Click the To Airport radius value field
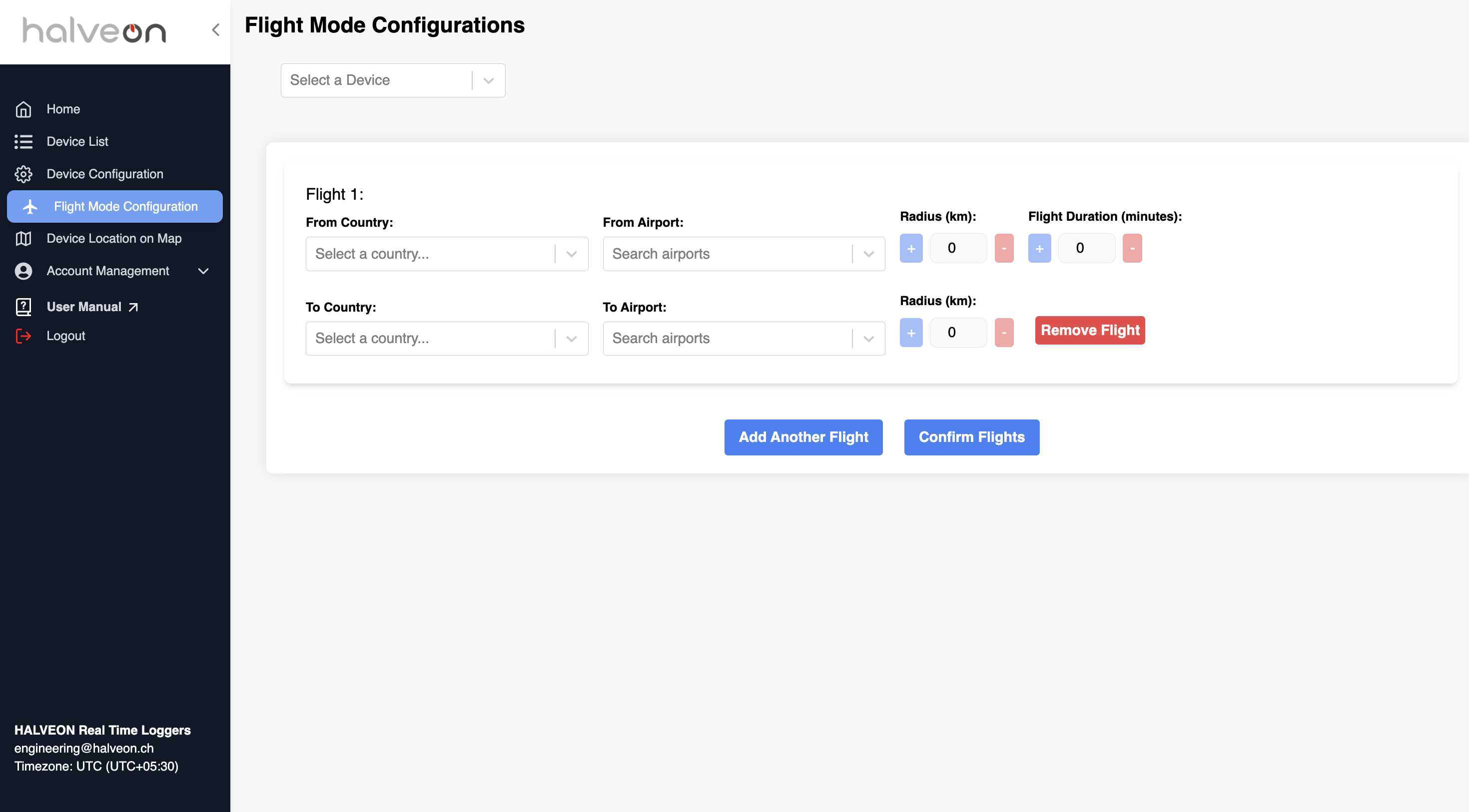 click(958, 332)
